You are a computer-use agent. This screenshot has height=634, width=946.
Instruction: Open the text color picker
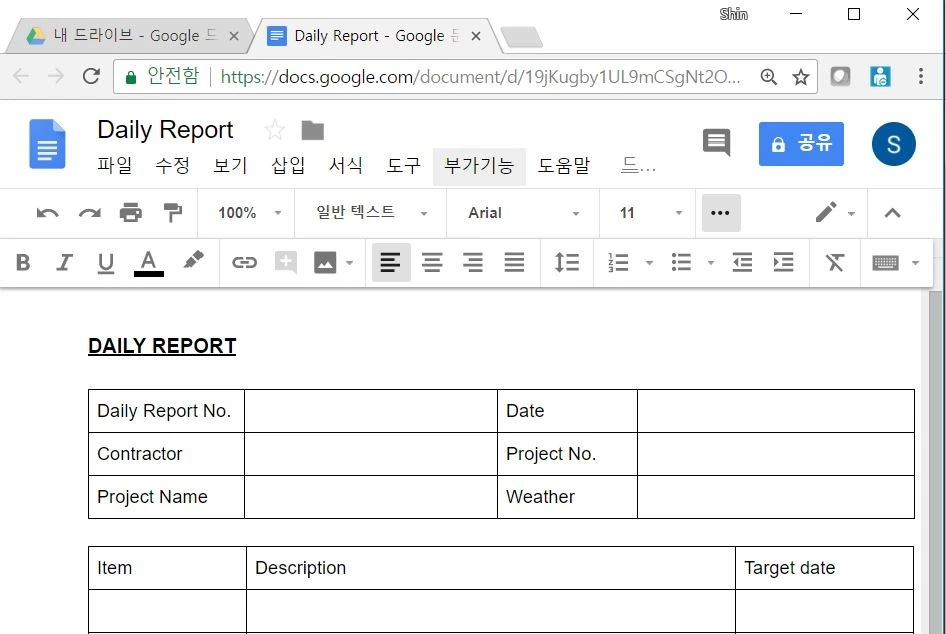[x=148, y=264]
